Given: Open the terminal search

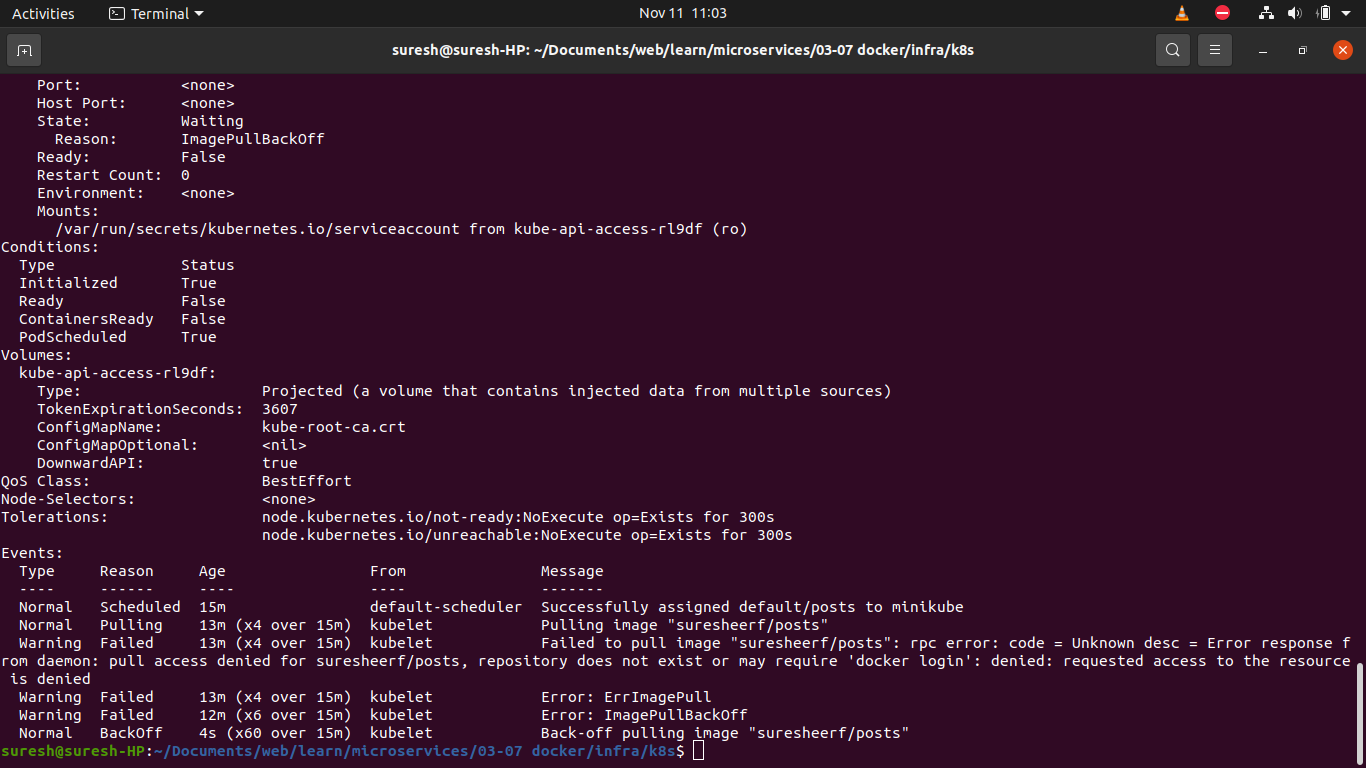Looking at the screenshot, I should click(1173, 50).
